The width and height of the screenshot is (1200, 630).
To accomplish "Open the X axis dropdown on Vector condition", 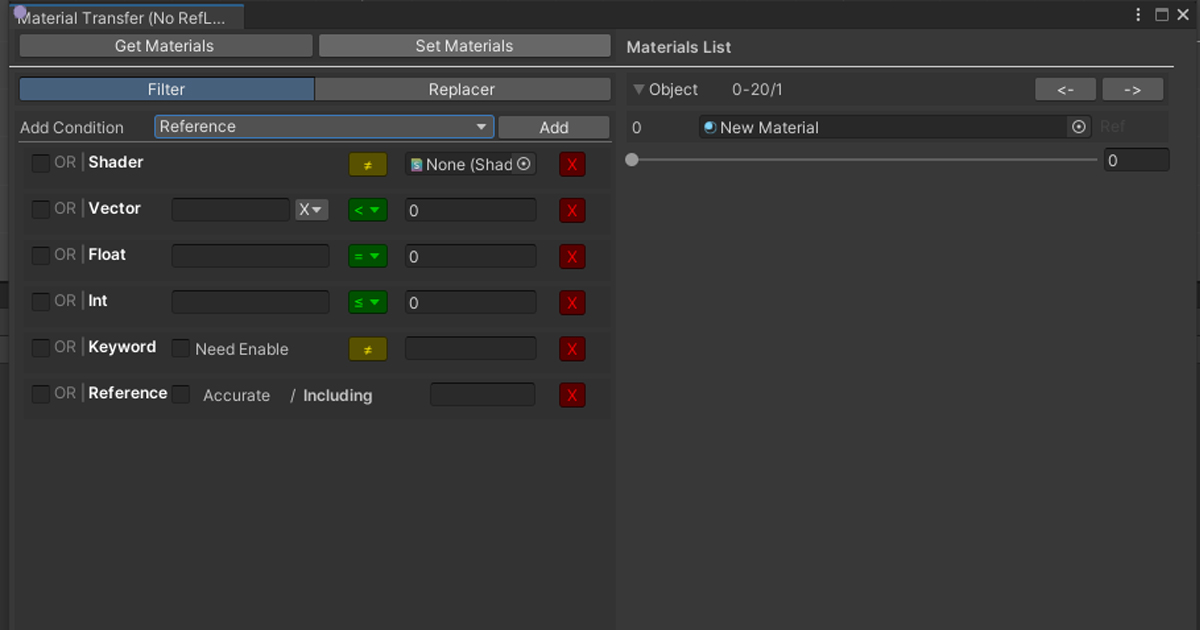I will pos(311,209).
